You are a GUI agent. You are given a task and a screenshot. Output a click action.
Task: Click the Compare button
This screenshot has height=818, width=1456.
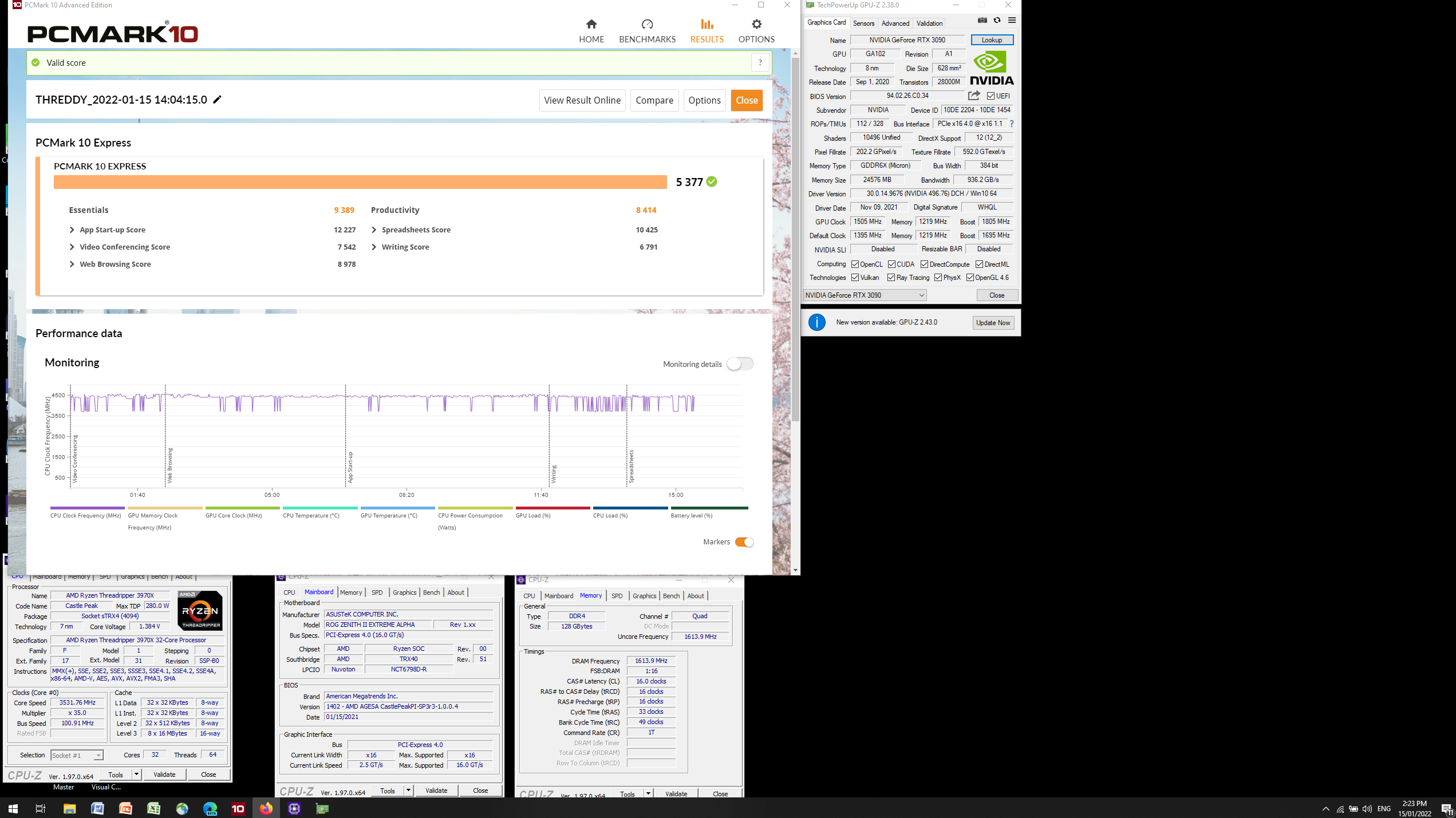[654, 100]
